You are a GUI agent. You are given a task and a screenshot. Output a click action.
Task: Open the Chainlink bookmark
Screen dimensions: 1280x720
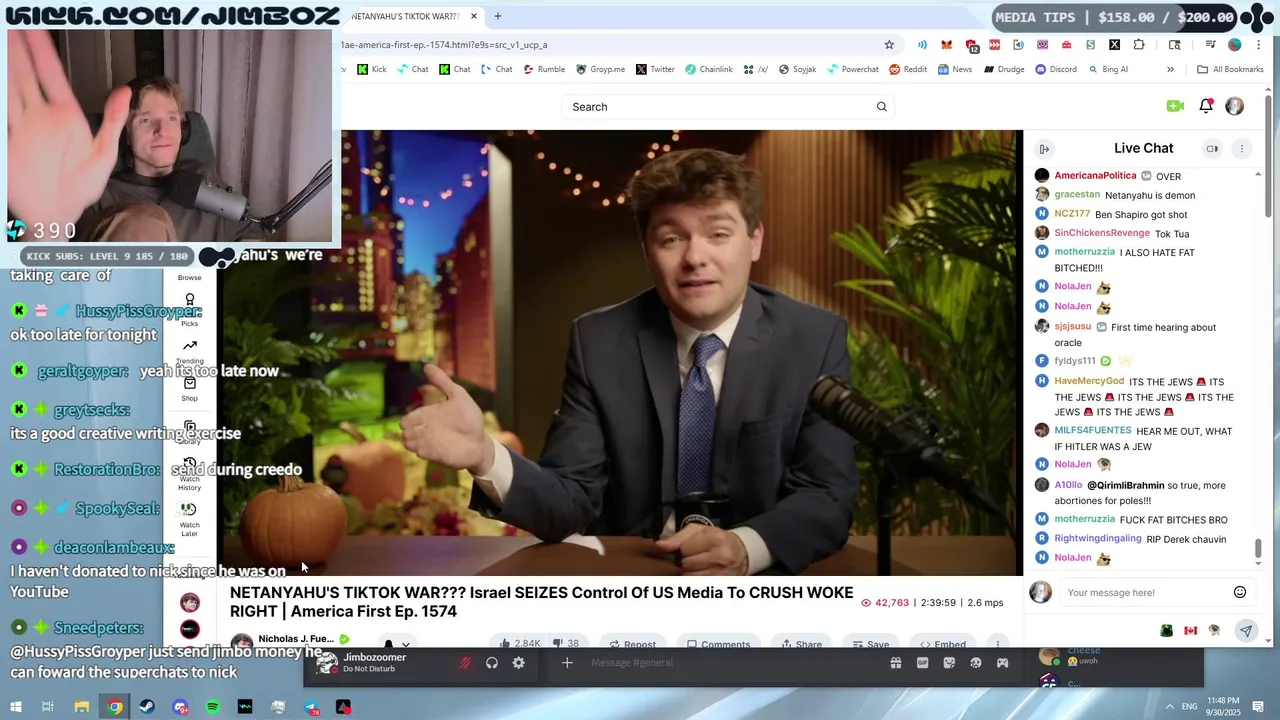709,70
